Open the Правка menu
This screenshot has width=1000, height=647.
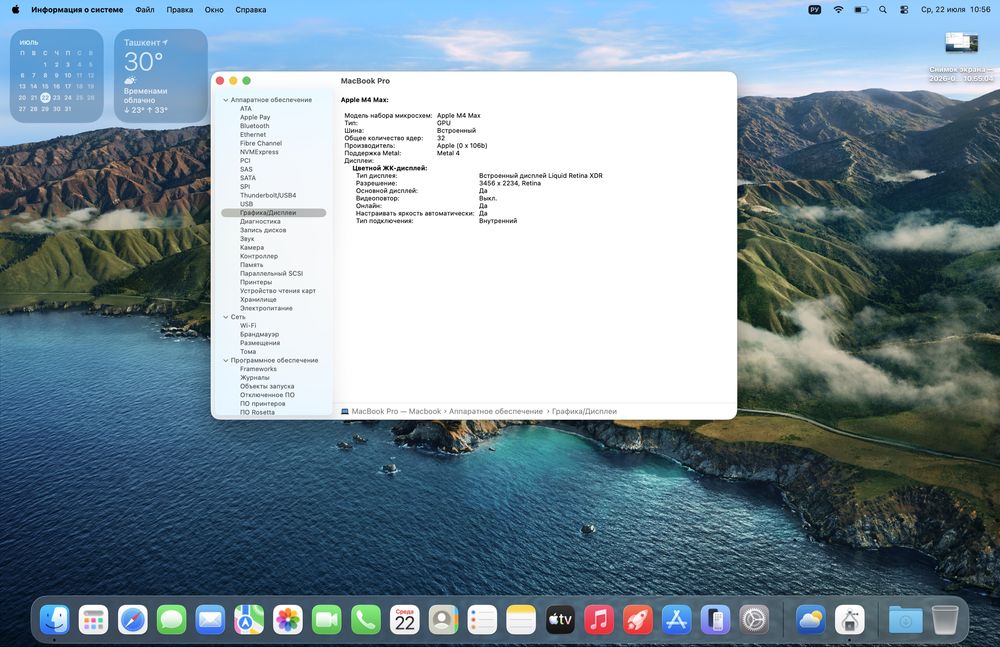(180, 10)
